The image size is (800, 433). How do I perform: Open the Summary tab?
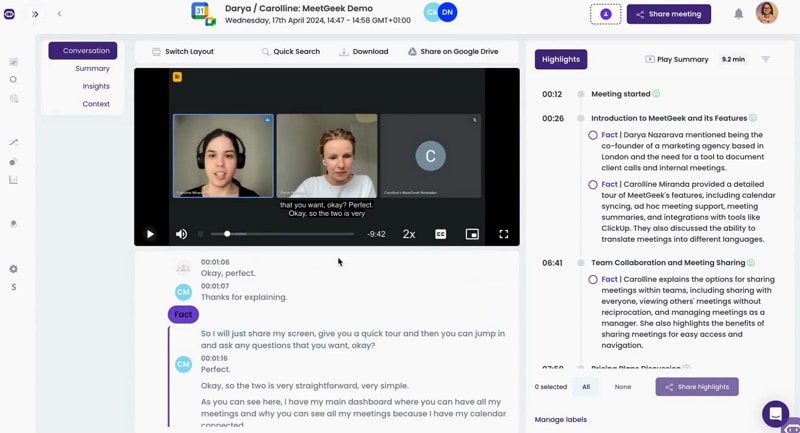click(92, 68)
